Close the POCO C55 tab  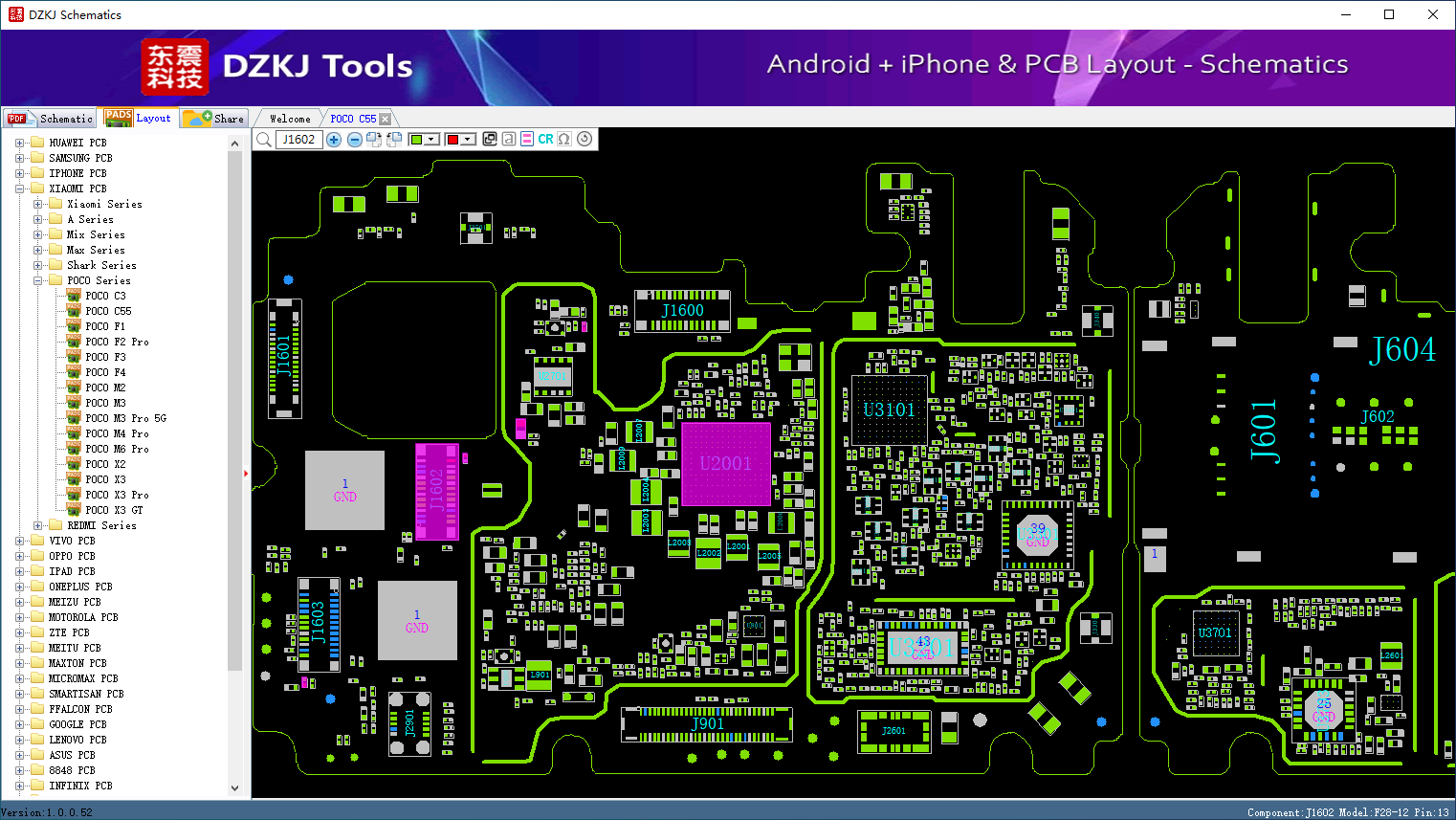click(x=385, y=119)
